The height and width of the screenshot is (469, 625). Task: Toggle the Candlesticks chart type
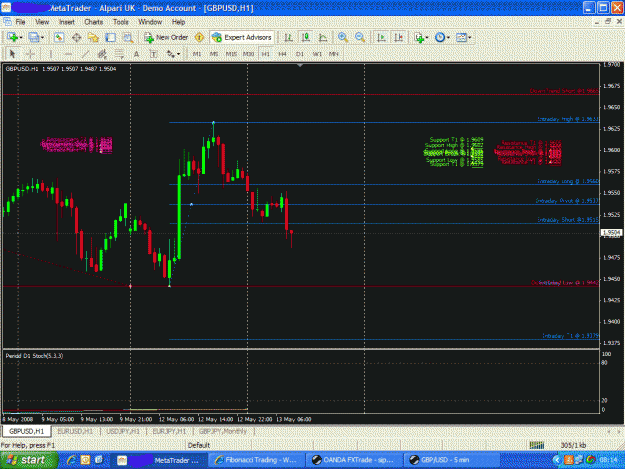point(306,37)
